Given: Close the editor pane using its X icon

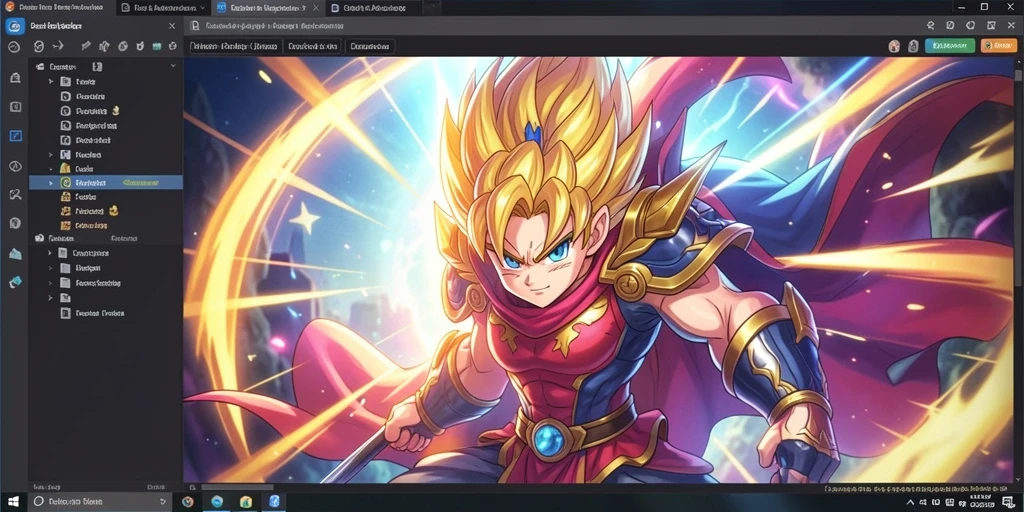Looking at the screenshot, I should (1011, 25).
